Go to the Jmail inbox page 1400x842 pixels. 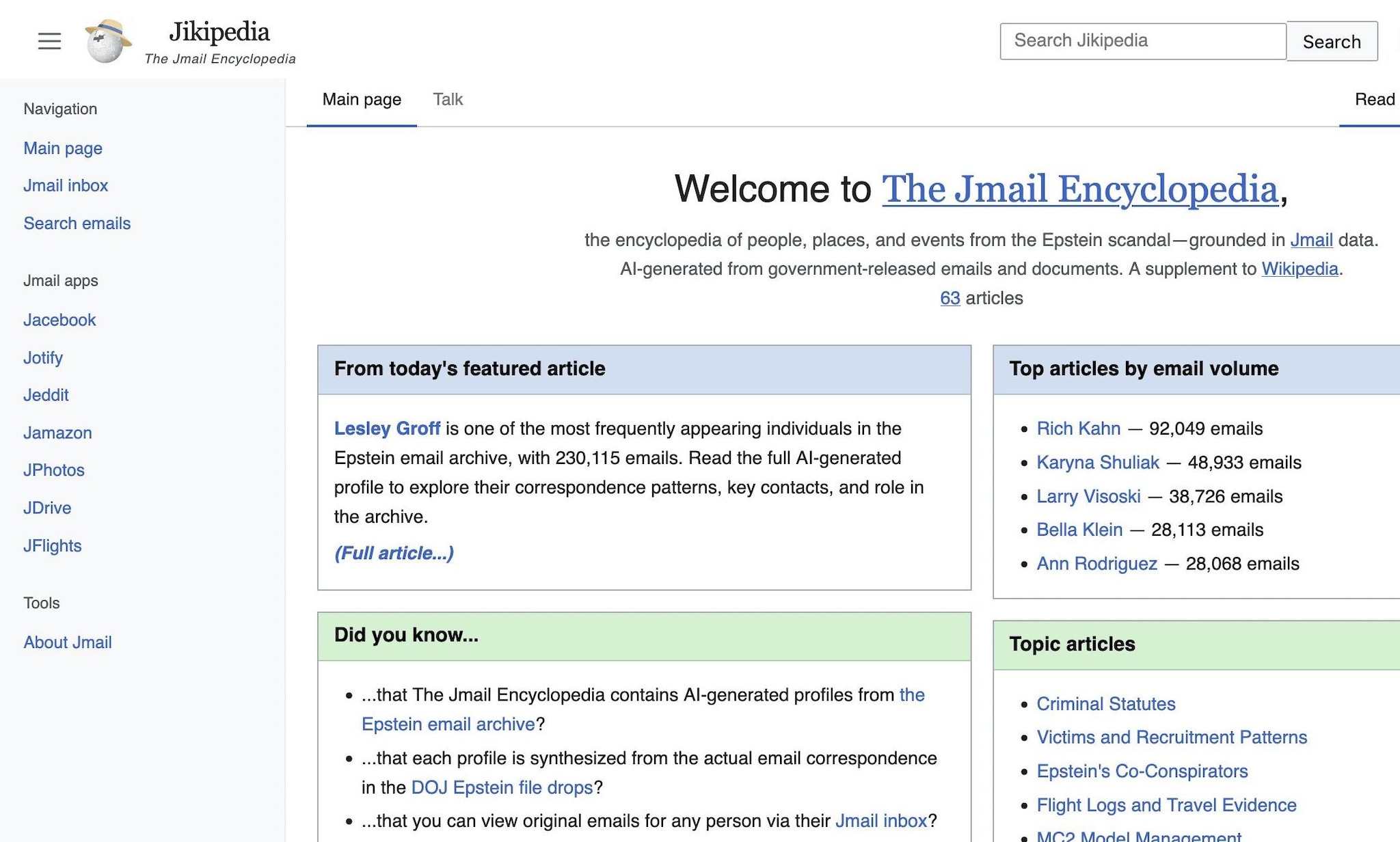(x=66, y=185)
